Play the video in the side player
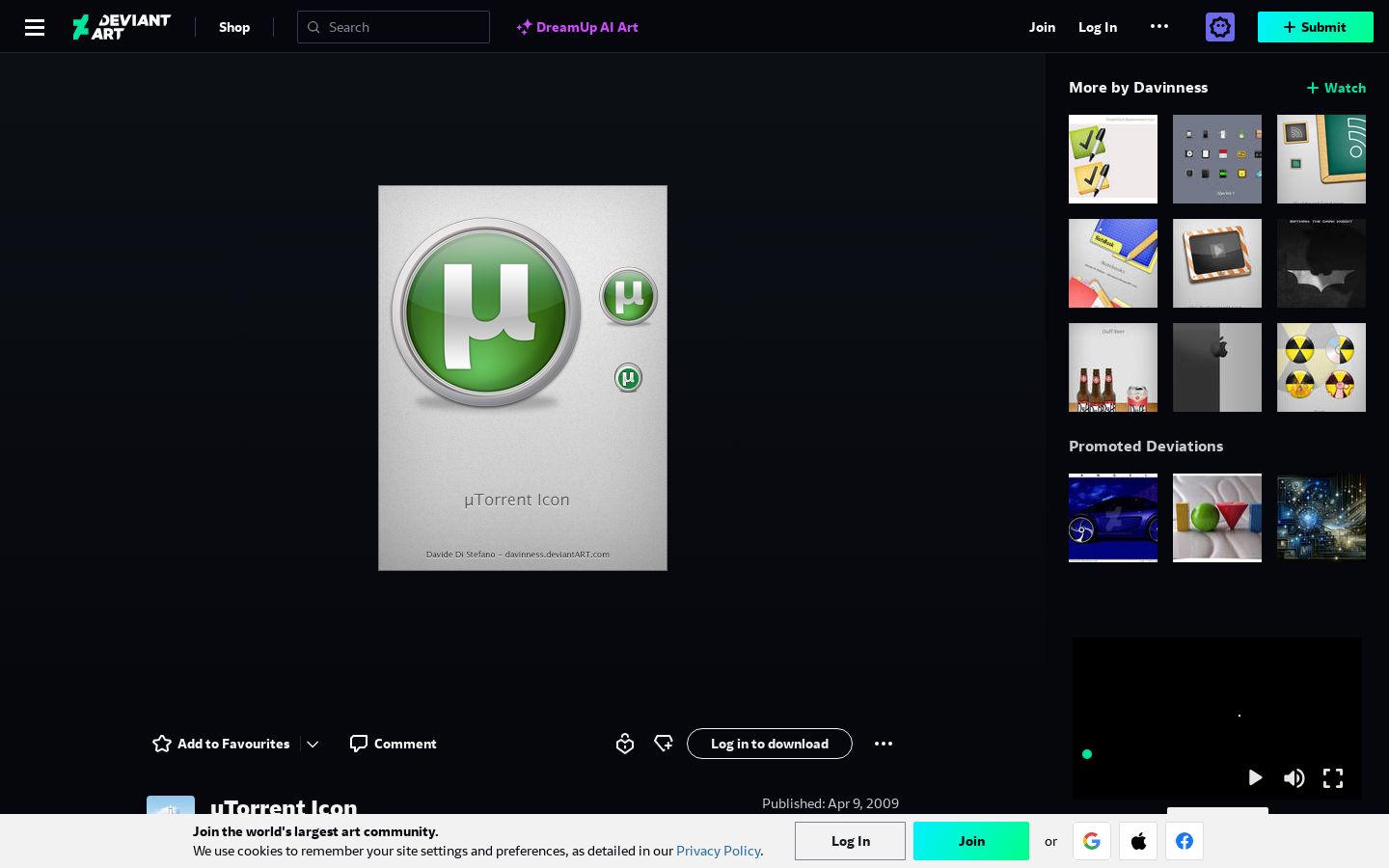This screenshot has width=1389, height=868. coord(1255,777)
